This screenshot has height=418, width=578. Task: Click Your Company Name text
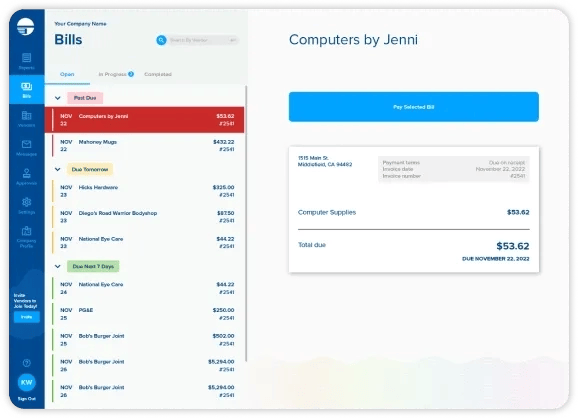80,24
